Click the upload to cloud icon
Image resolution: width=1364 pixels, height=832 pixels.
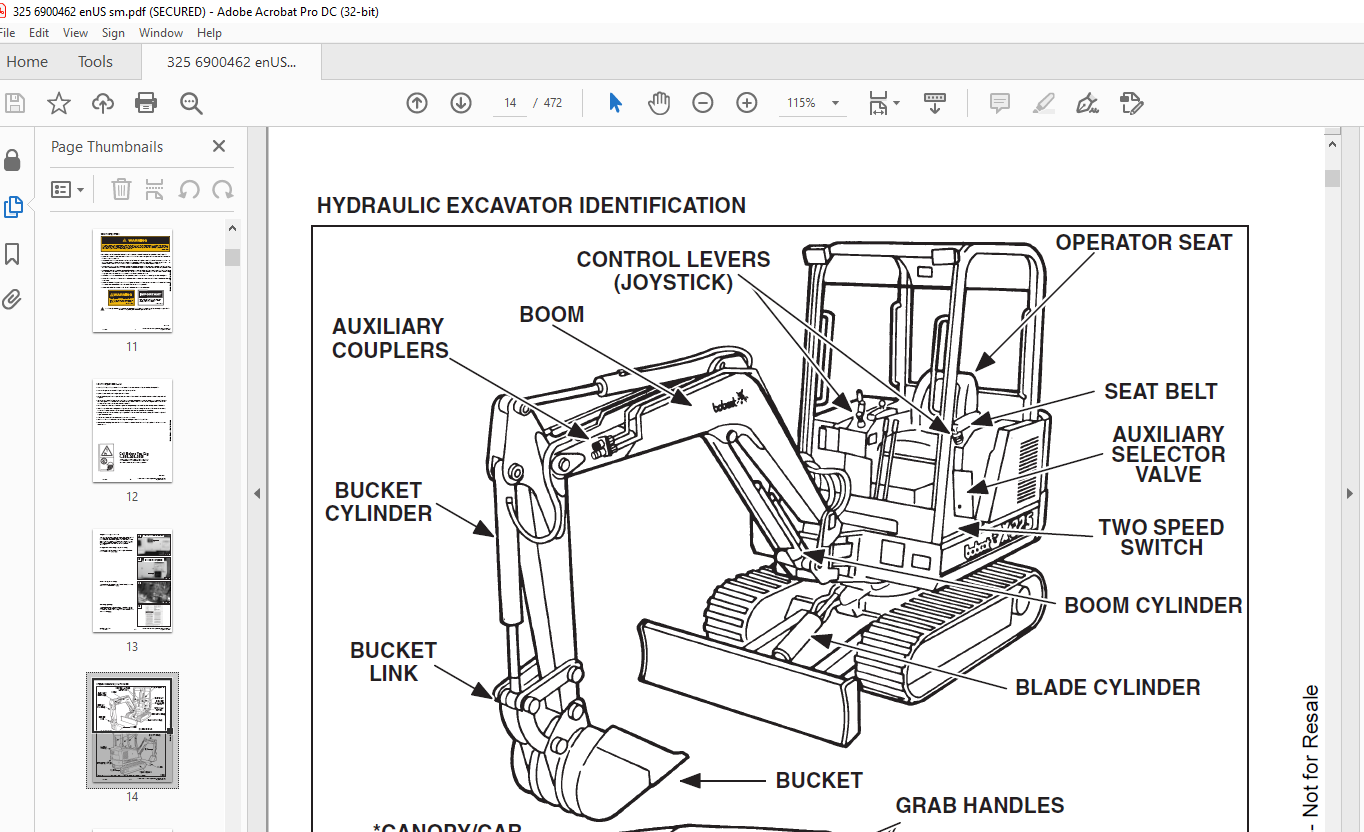[x=103, y=103]
